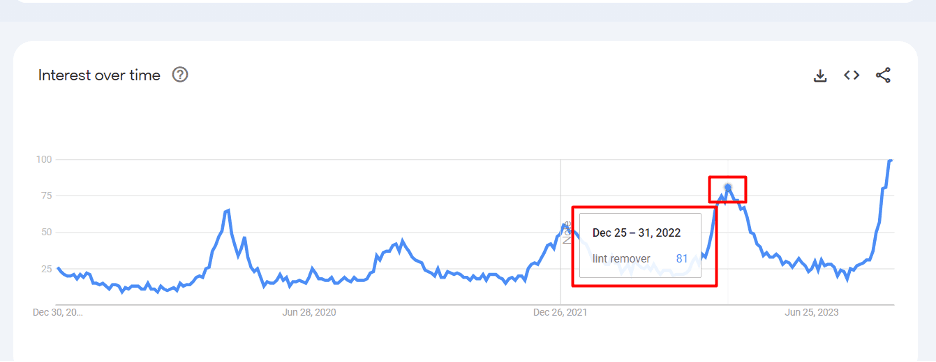The width and height of the screenshot is (936, 362).
Task: Open the embed code icon
Action: tap(852, 75)
